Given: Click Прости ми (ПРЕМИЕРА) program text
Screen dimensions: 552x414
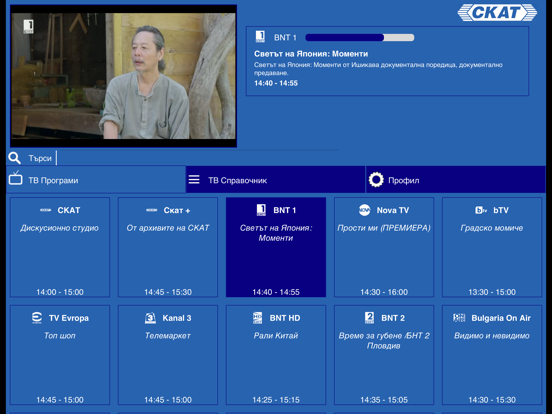Looking at the screenshot, I should [x=384, y=228].
